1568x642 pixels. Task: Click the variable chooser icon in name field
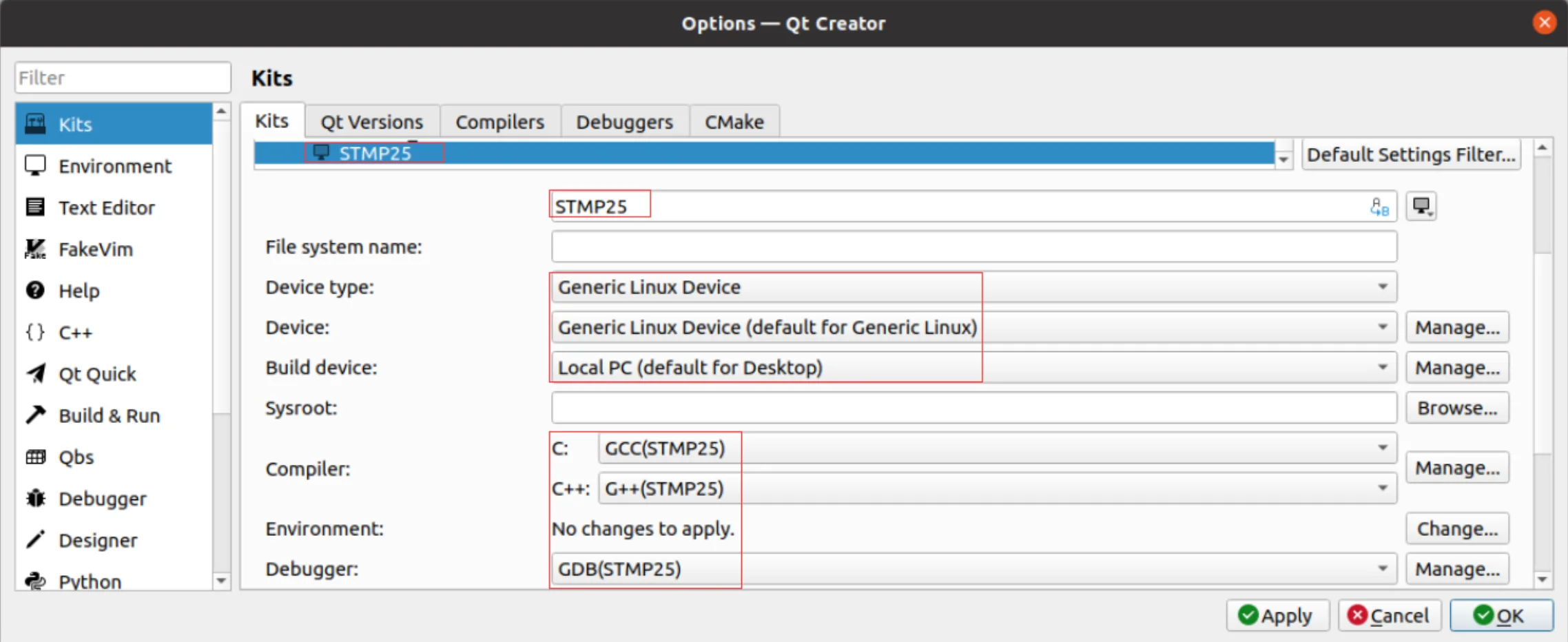pos(1379,207)
